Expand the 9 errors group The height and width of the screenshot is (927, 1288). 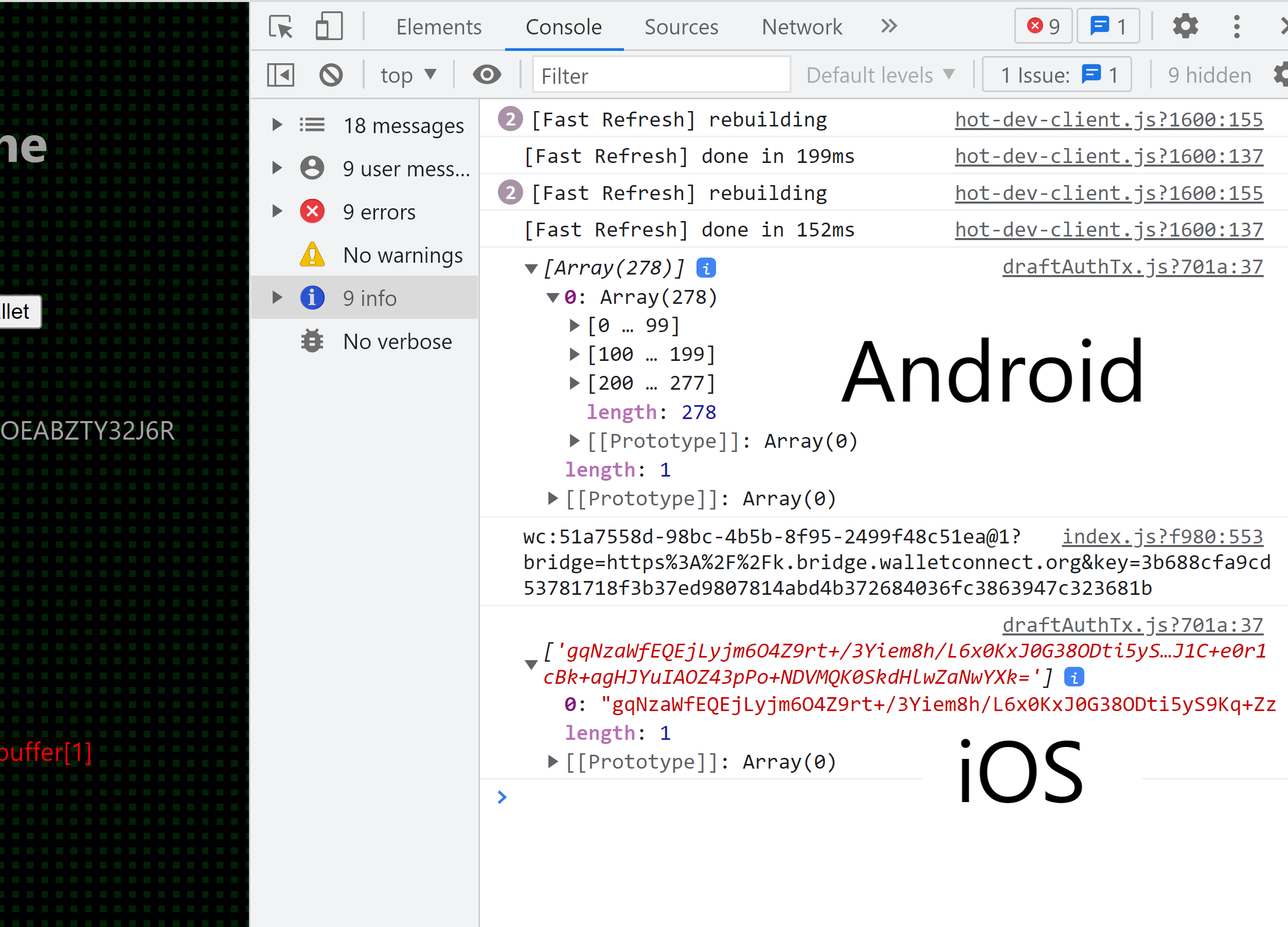coord(277,211)
